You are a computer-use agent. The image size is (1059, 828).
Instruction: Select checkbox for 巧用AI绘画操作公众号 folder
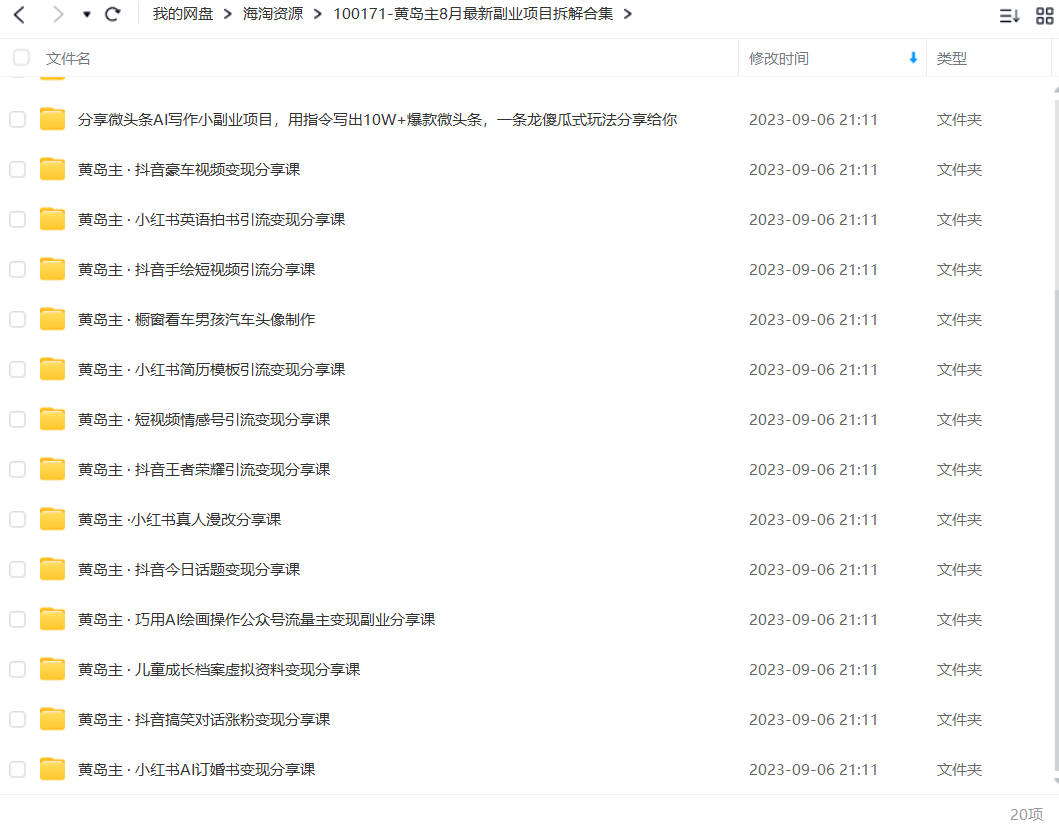18,619
